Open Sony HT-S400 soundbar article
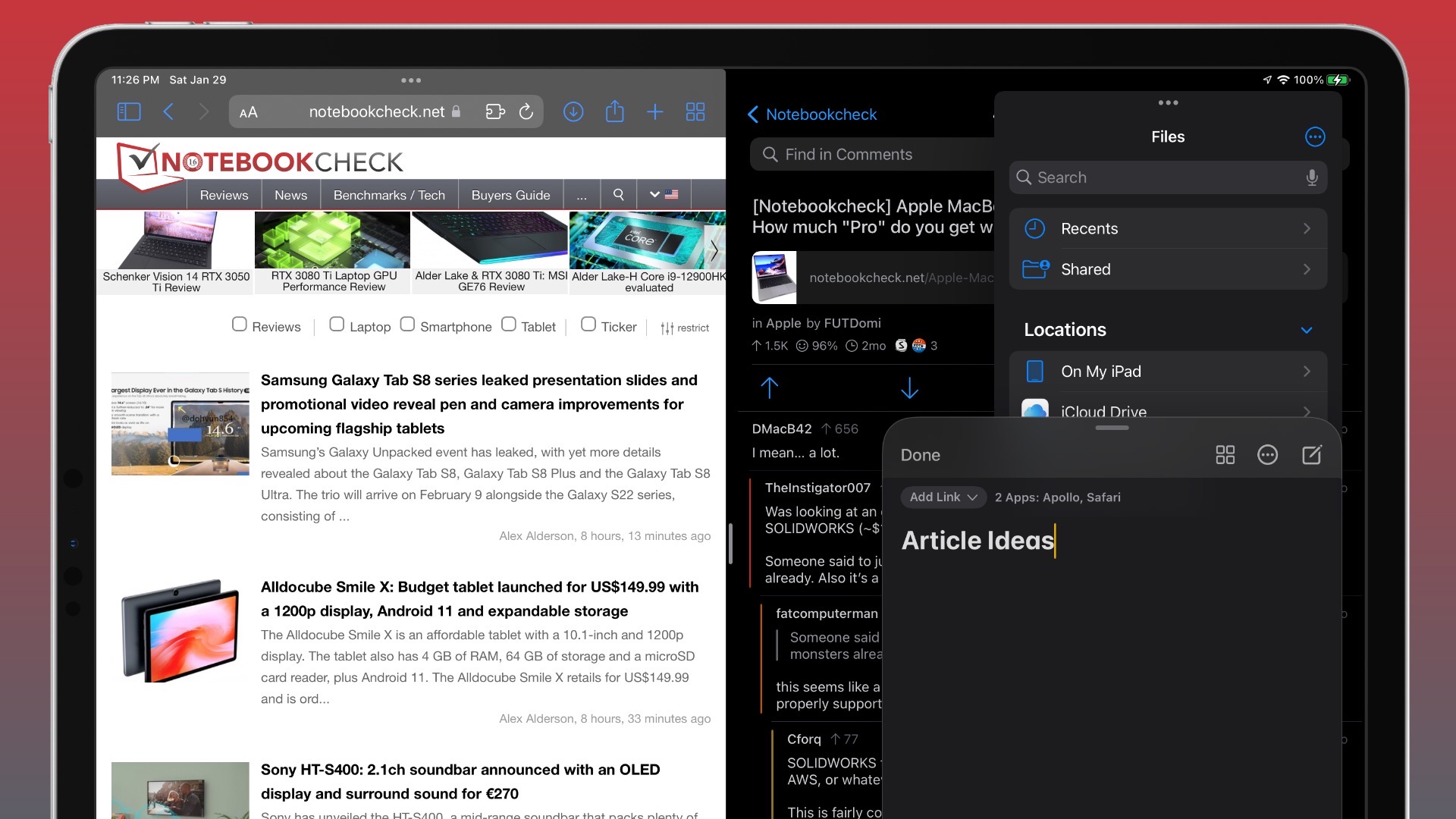Screen dimensions: 1456x819 [460, 782]
